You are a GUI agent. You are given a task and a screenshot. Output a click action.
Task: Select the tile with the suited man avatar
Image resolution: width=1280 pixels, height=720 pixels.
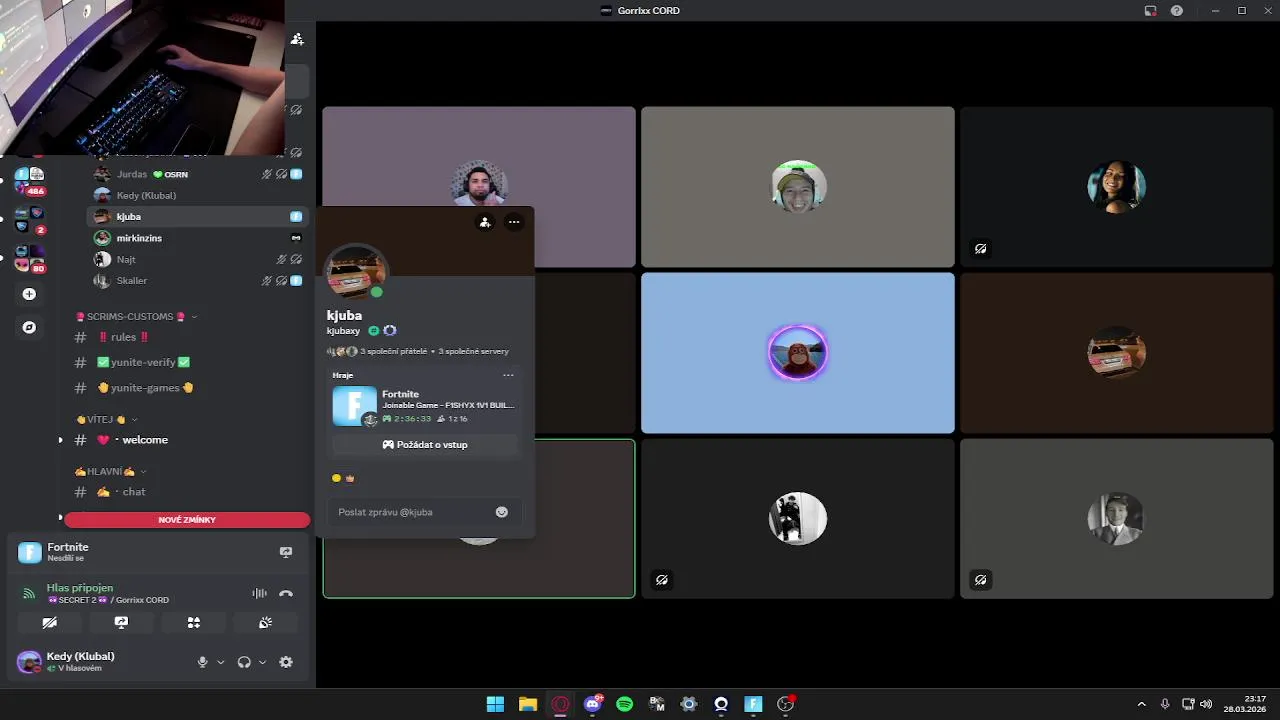1116,518
